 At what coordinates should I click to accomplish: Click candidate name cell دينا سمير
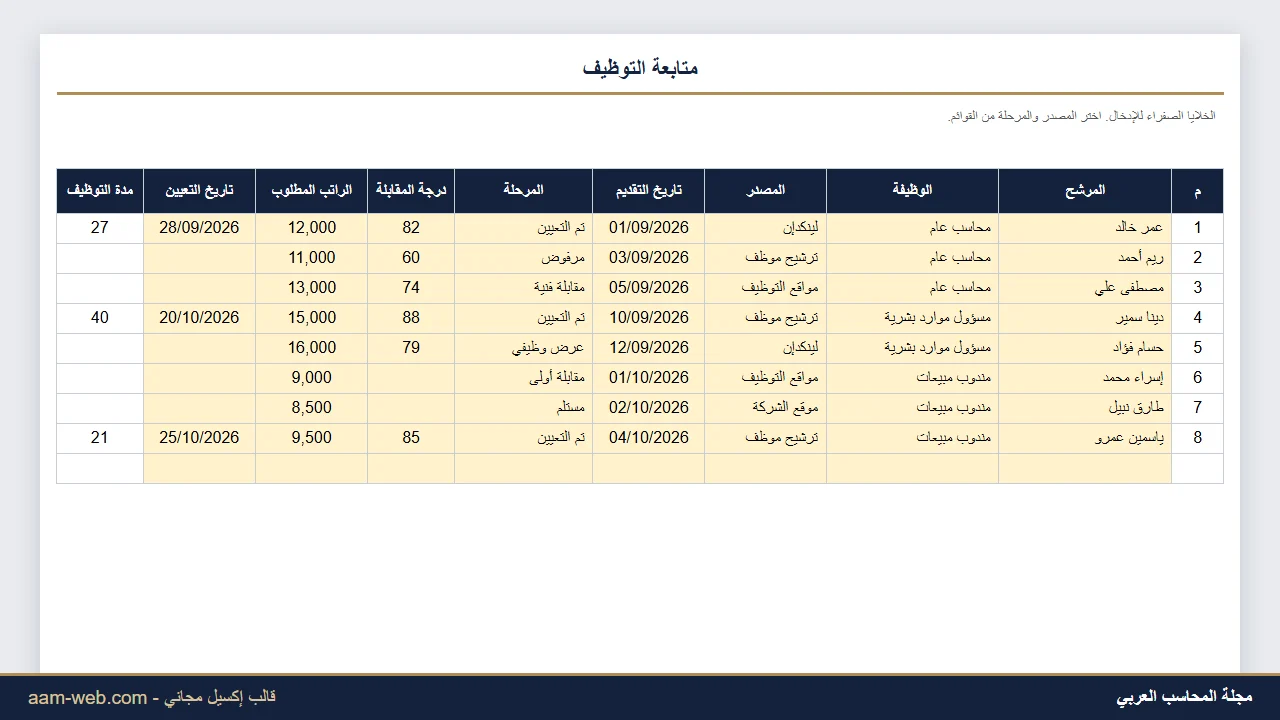coord(1085,318)
